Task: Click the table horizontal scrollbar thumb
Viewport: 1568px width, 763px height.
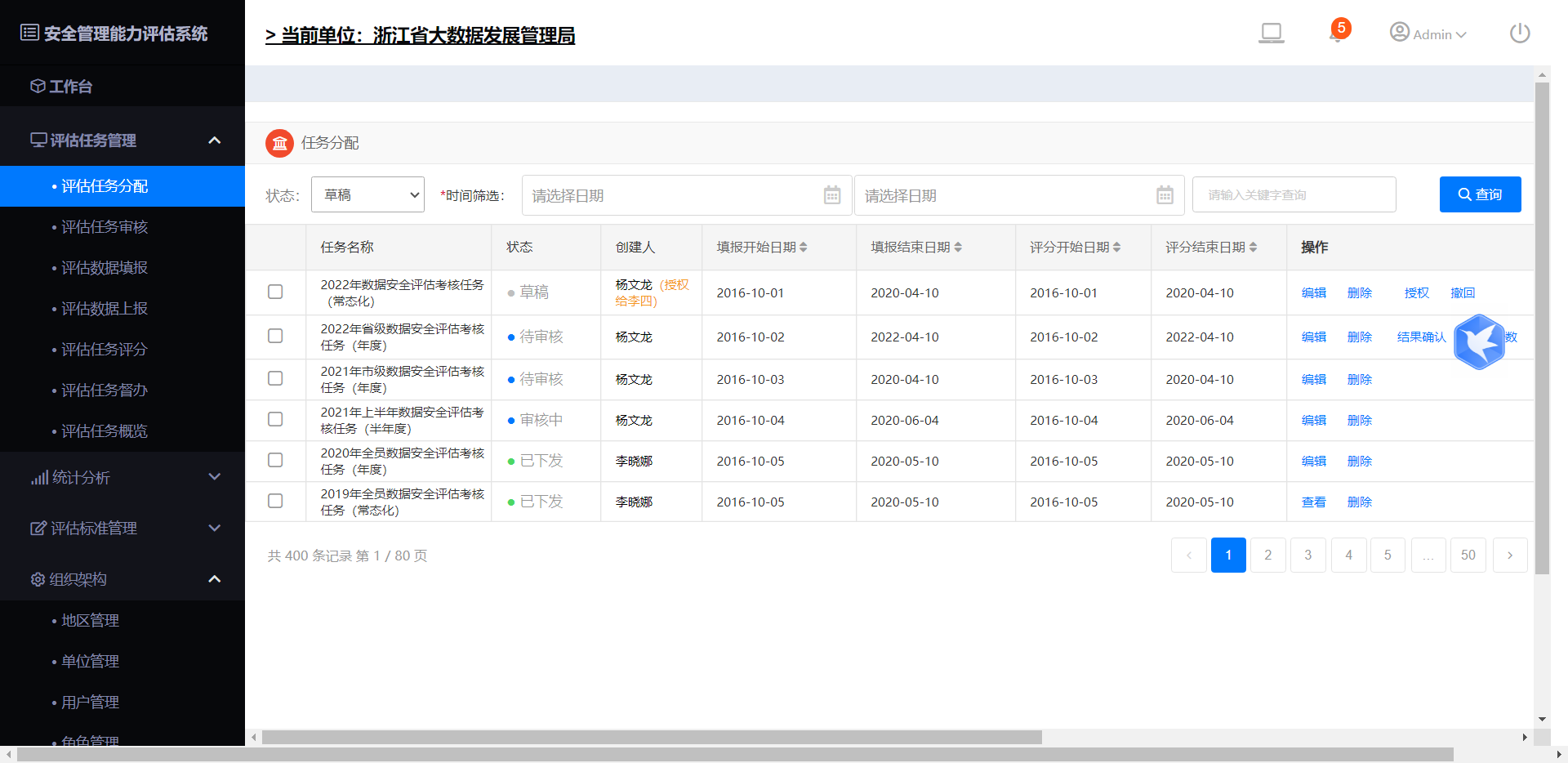Action: (x=652, y=737)
